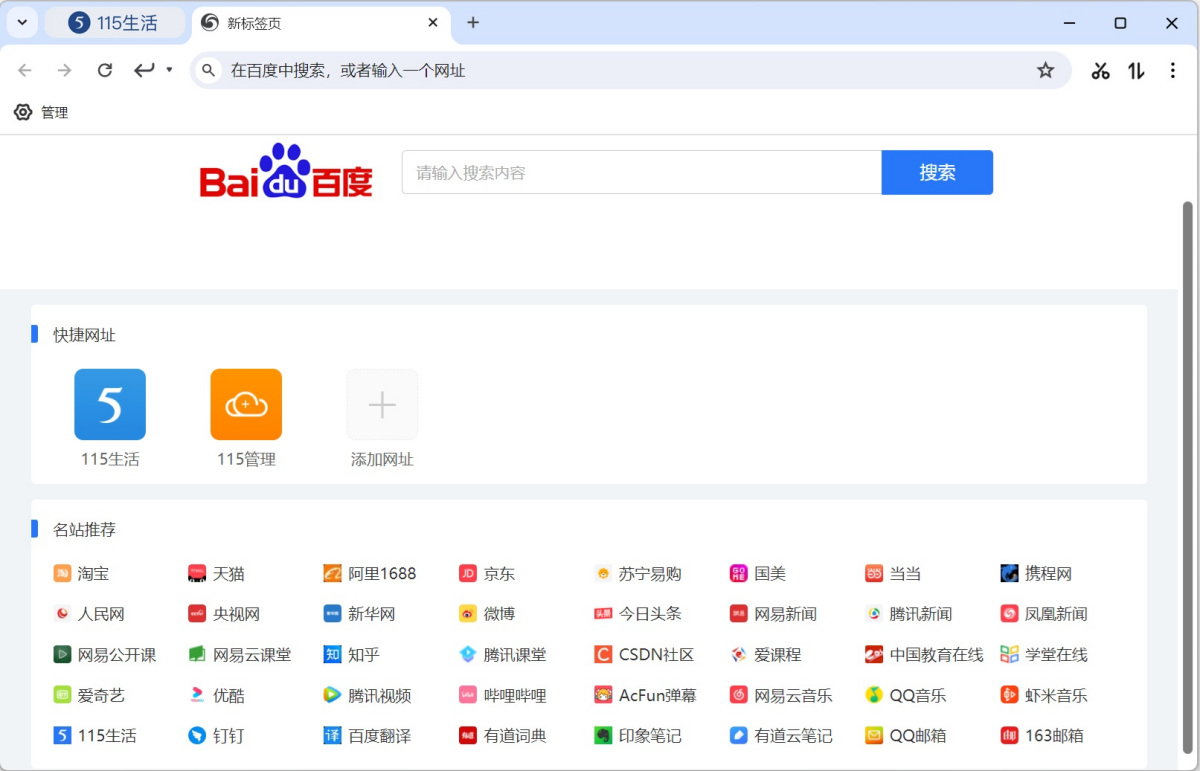Open the orange 115管理 cloud tile
Screen dimensions: 1200x771
tap(246, 405)
